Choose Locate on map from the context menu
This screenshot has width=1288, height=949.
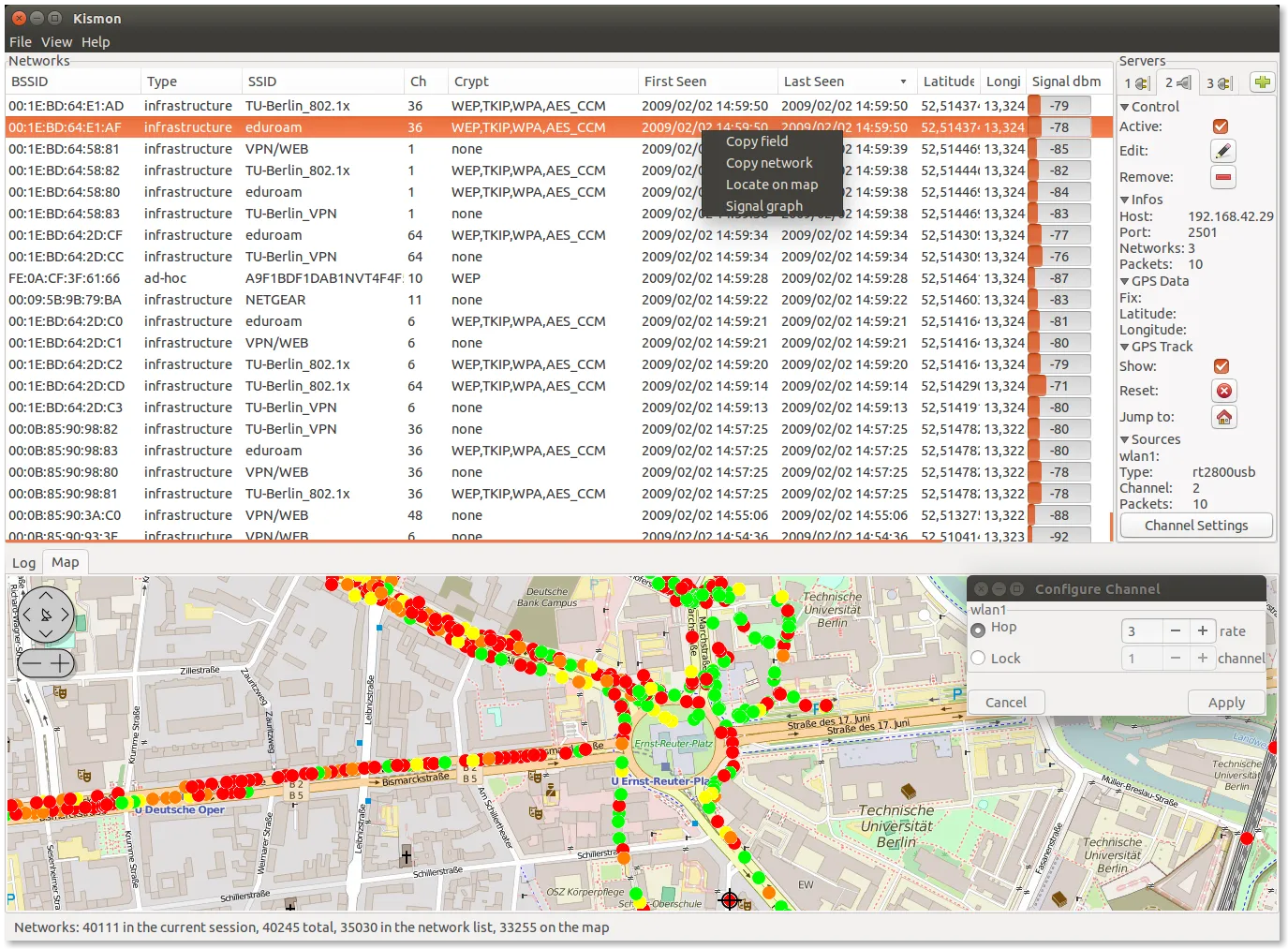pos(771,184)
